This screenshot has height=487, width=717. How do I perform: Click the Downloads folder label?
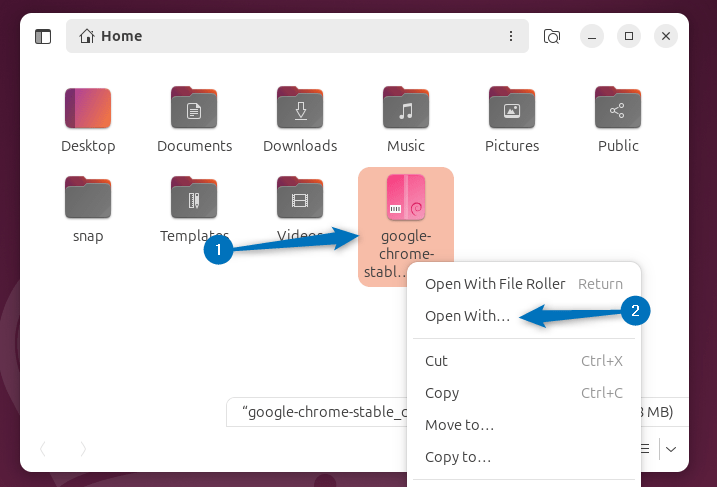(x=300, y=146)
